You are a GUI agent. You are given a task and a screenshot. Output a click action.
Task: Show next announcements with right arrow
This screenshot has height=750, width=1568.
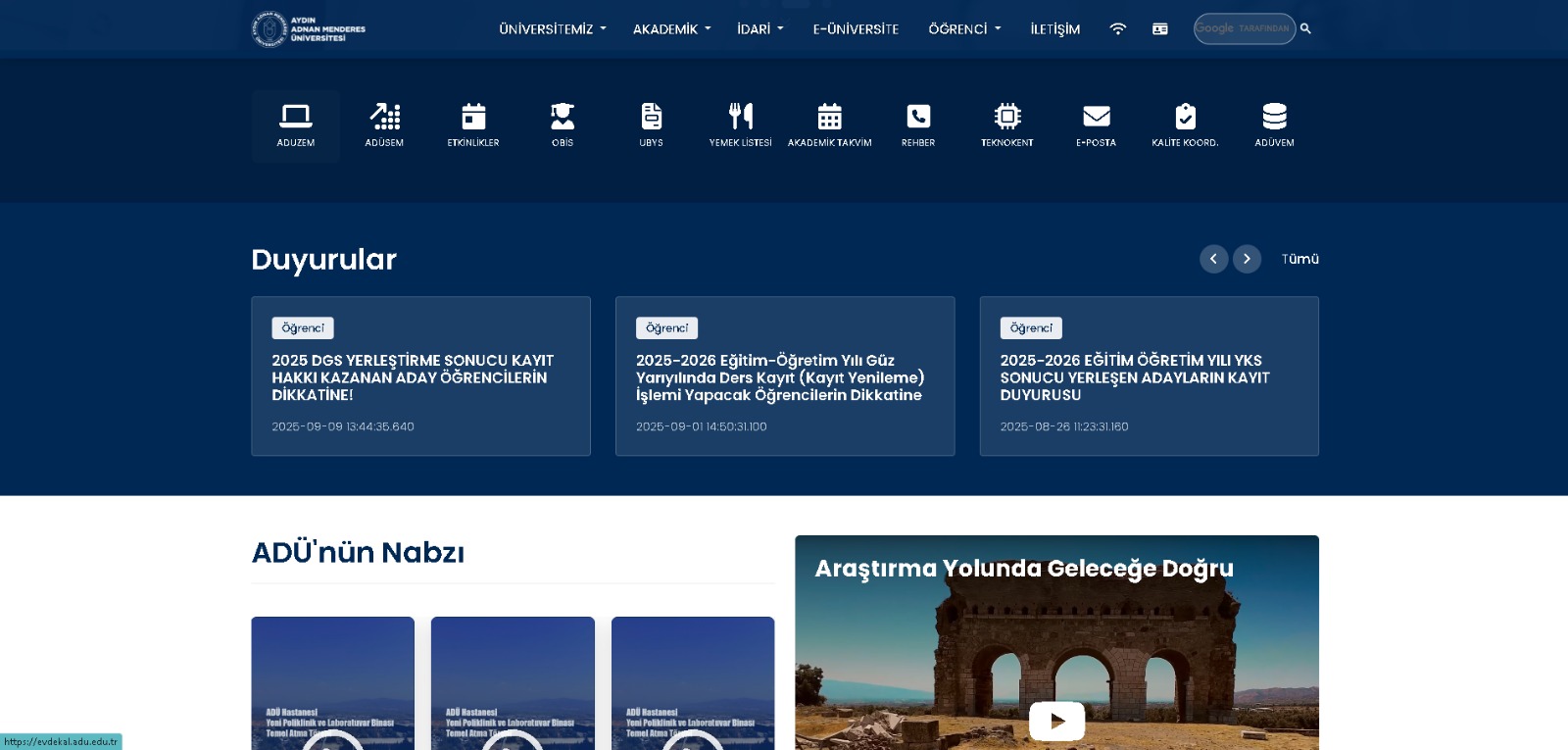pos(1247,259)
